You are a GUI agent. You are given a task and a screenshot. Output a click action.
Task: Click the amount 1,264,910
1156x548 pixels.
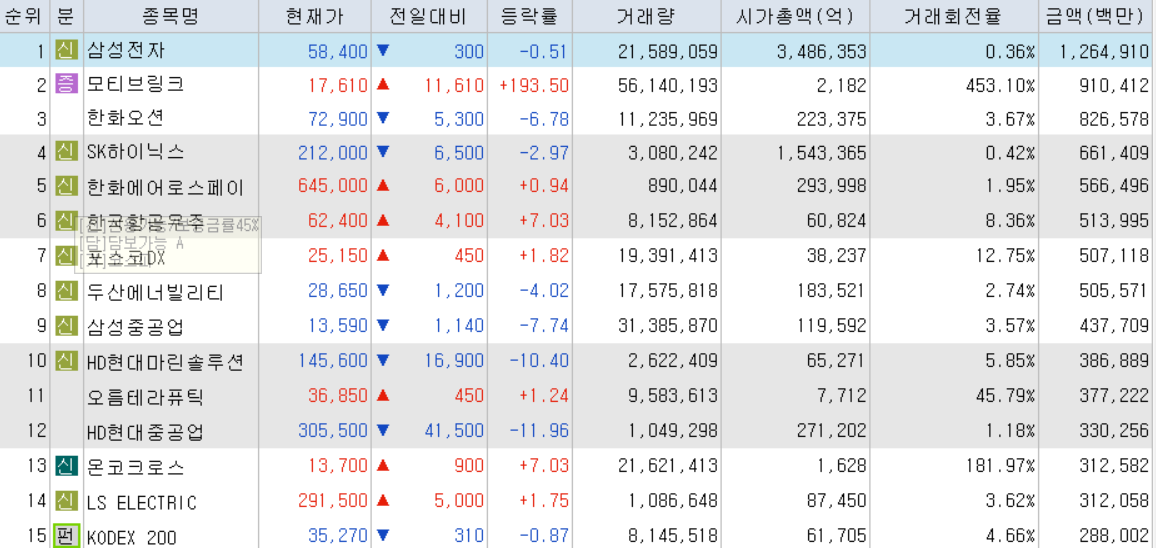click(1104, 52)
